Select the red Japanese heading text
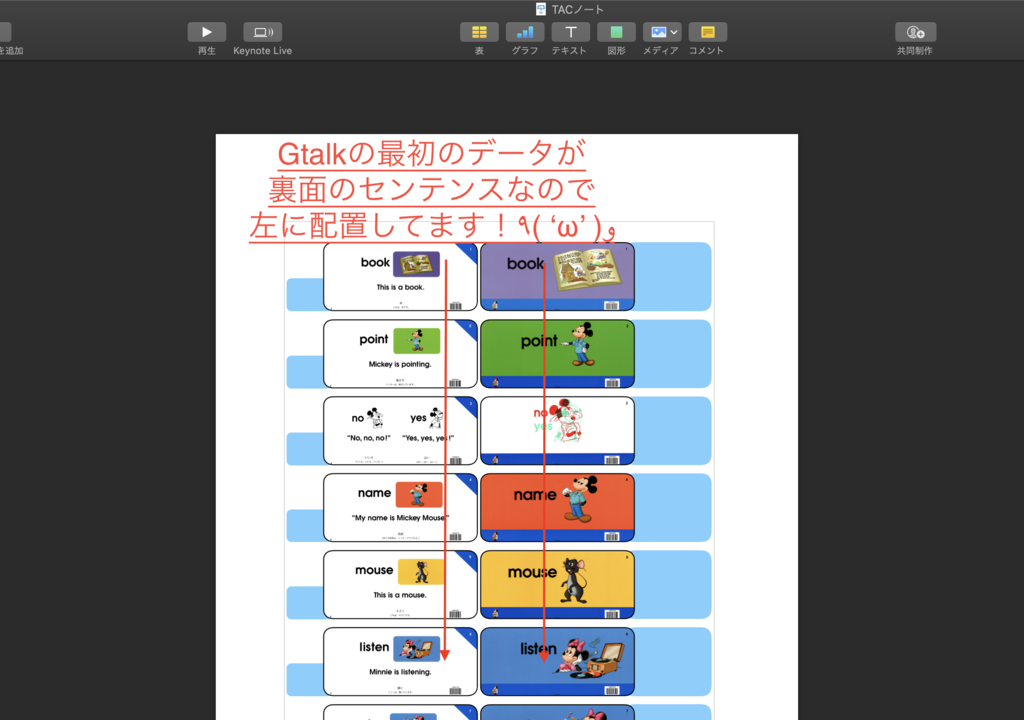The height and width of the screenshot is (720, 1024). click(431, 190)
